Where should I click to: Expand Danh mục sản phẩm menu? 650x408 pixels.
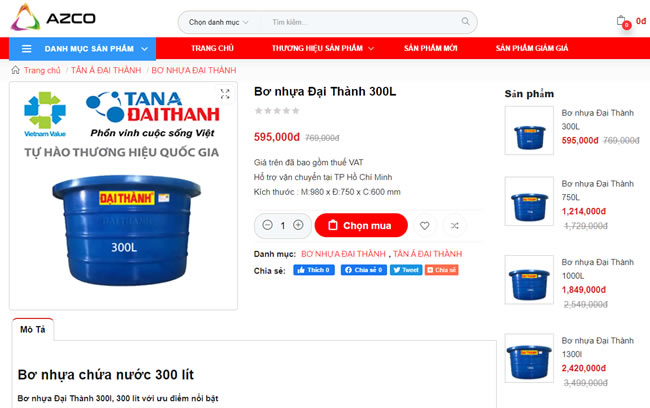tap(82, 49)
